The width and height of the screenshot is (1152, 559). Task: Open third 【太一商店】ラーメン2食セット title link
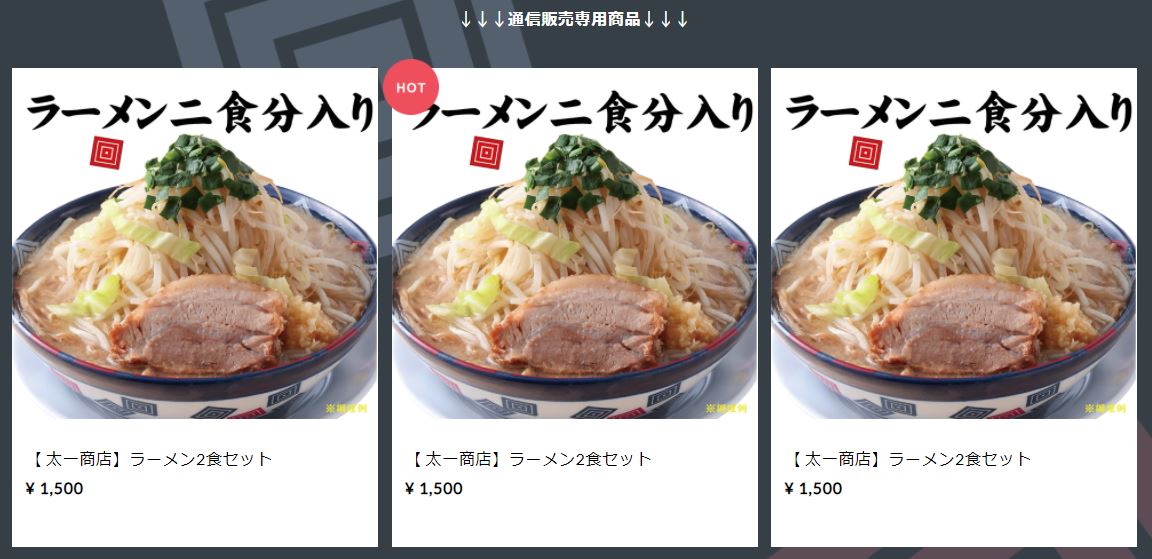tap(908, 460)
